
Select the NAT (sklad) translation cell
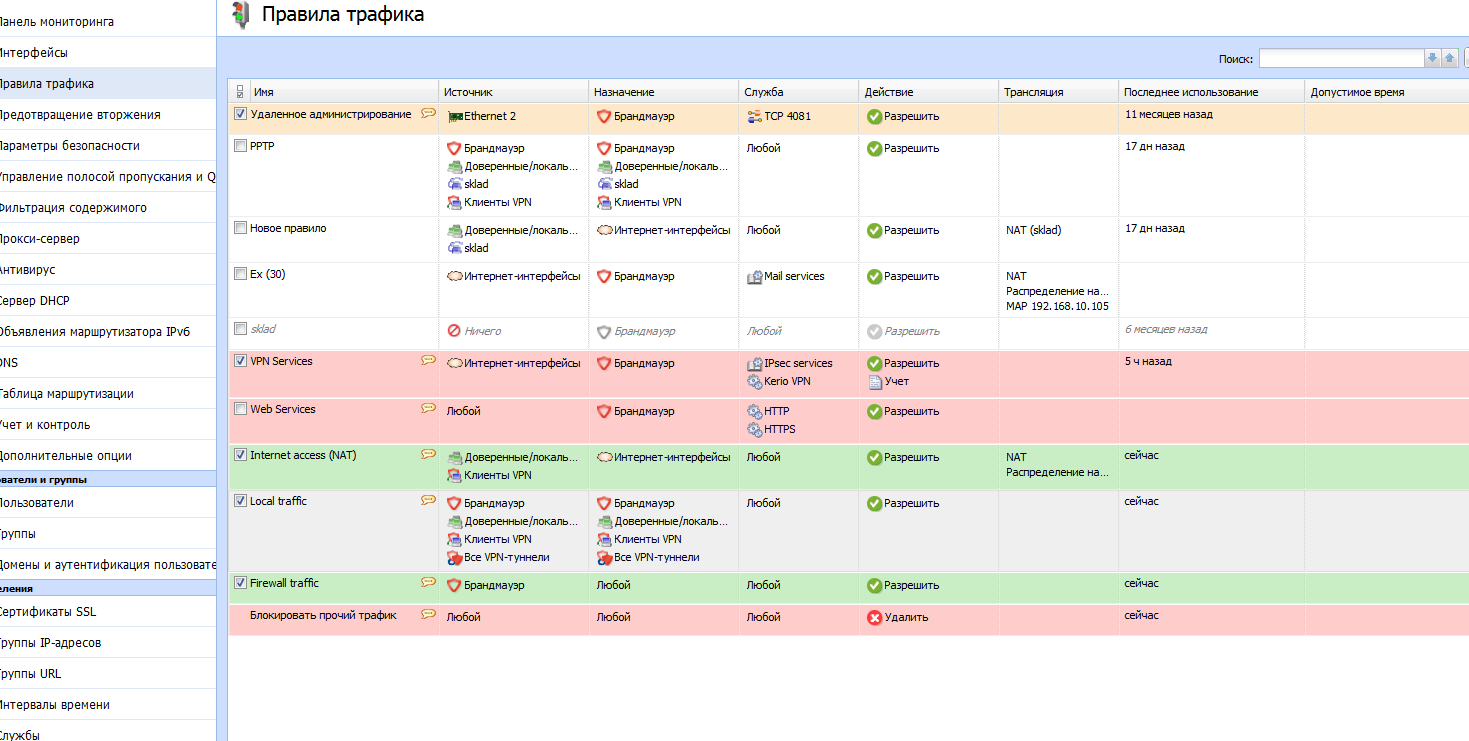pos(1034,230)
